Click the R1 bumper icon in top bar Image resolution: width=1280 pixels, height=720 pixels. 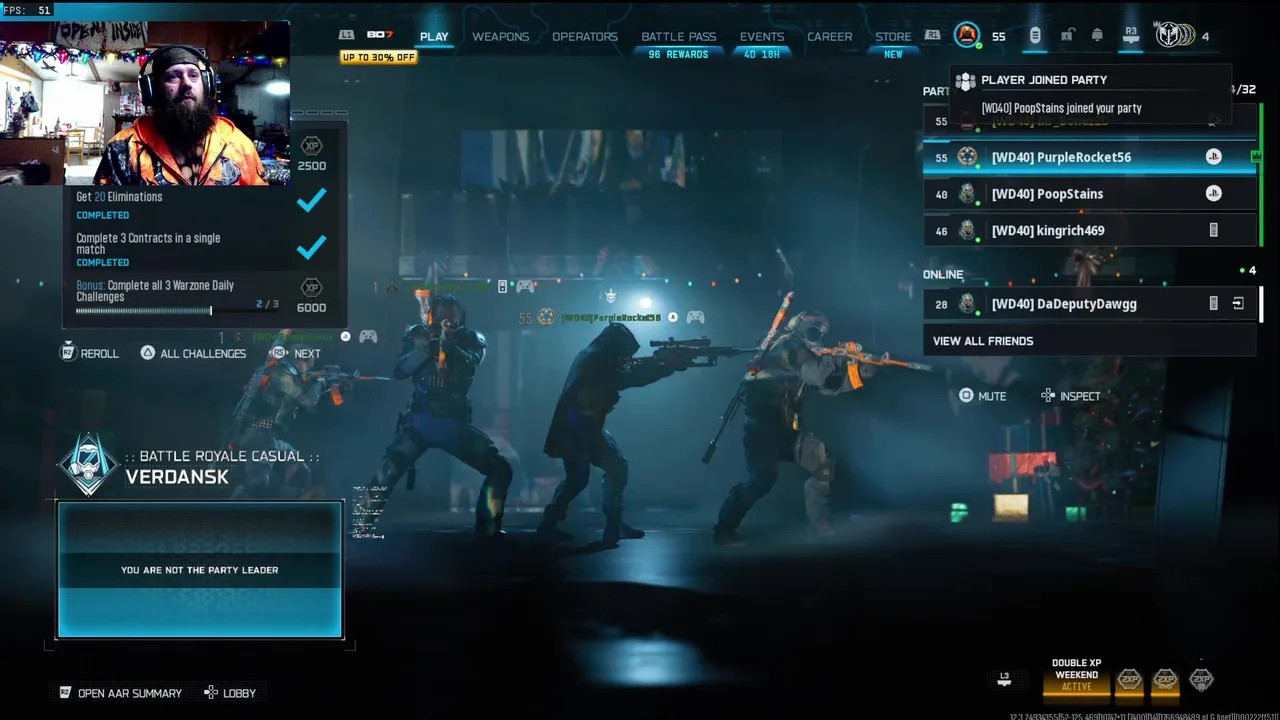[x=932, y=35]
